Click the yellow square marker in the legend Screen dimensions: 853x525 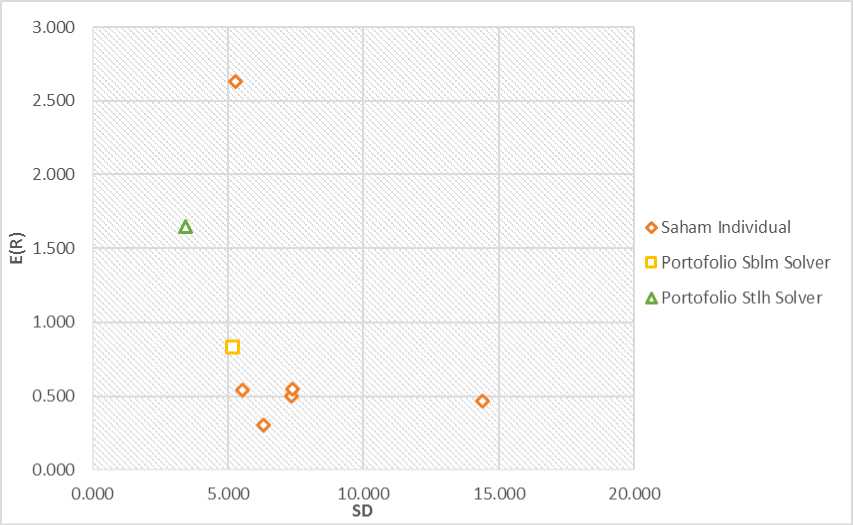[x=651, y=262]
